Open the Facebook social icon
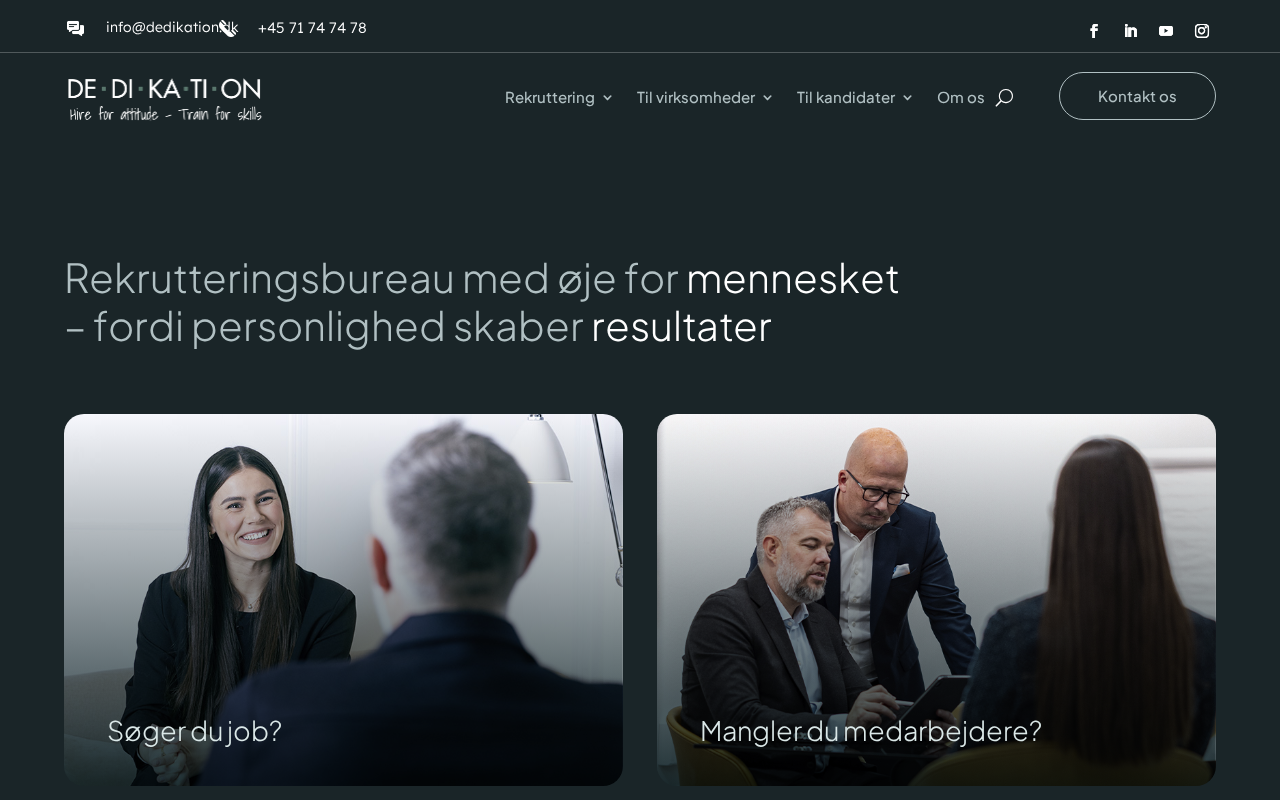1280x800 pixels. coord(1094,31)
